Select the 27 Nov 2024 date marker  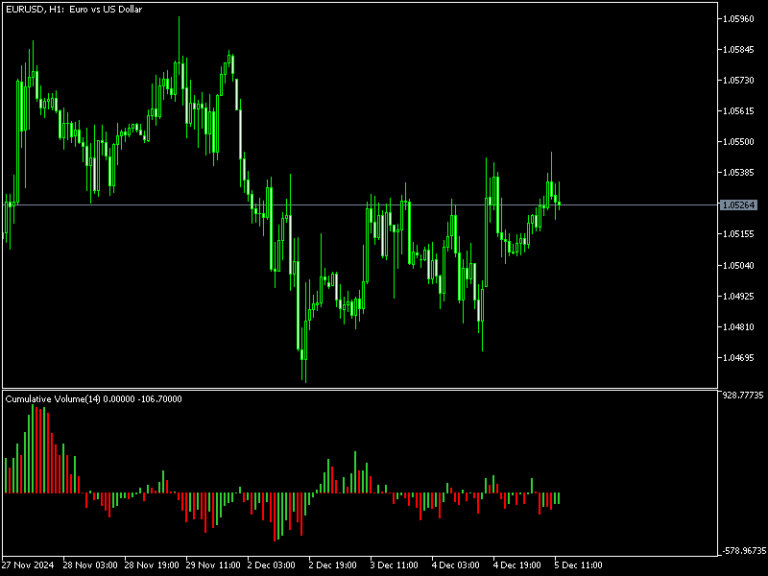(x=27, y=565)
